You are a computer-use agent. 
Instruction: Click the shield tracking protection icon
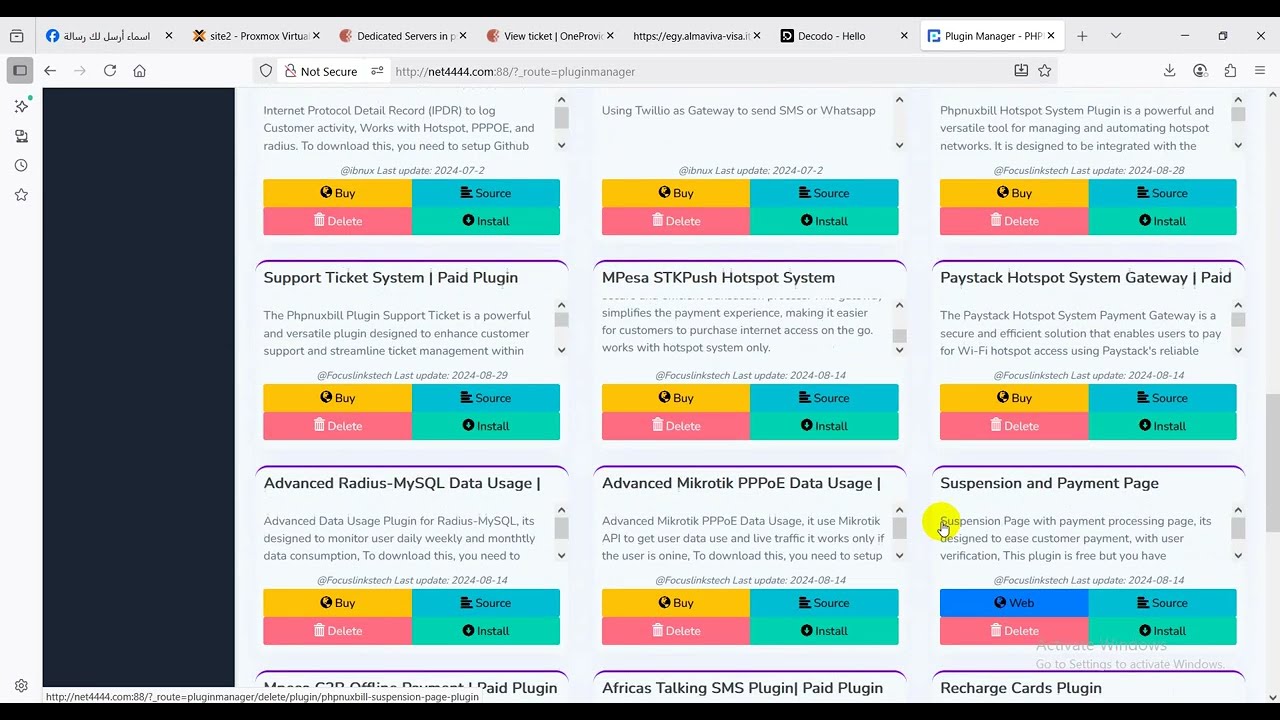click(x=266, y=71)
